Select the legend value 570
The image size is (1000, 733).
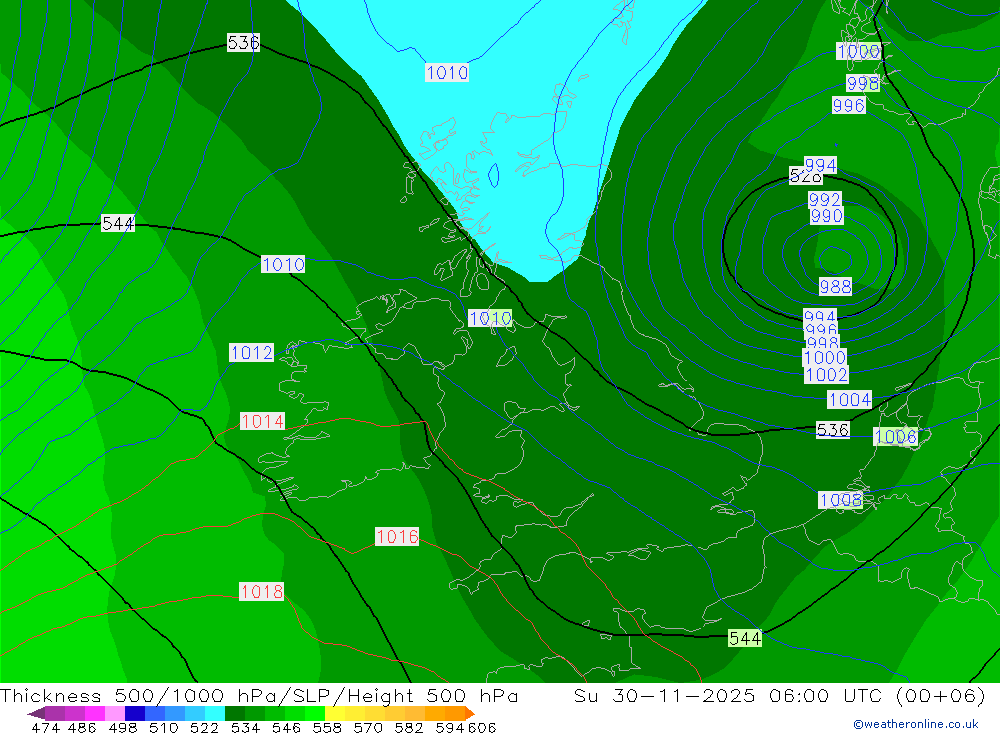[368, 727]
